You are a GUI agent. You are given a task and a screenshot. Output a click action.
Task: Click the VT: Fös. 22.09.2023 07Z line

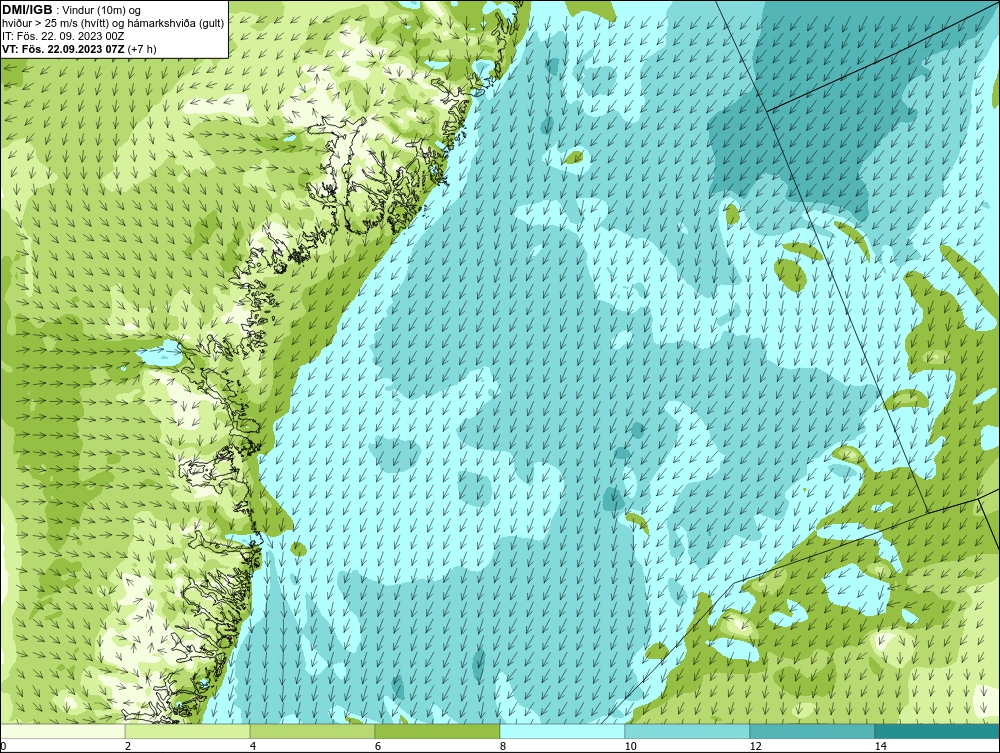pos(79,49)
